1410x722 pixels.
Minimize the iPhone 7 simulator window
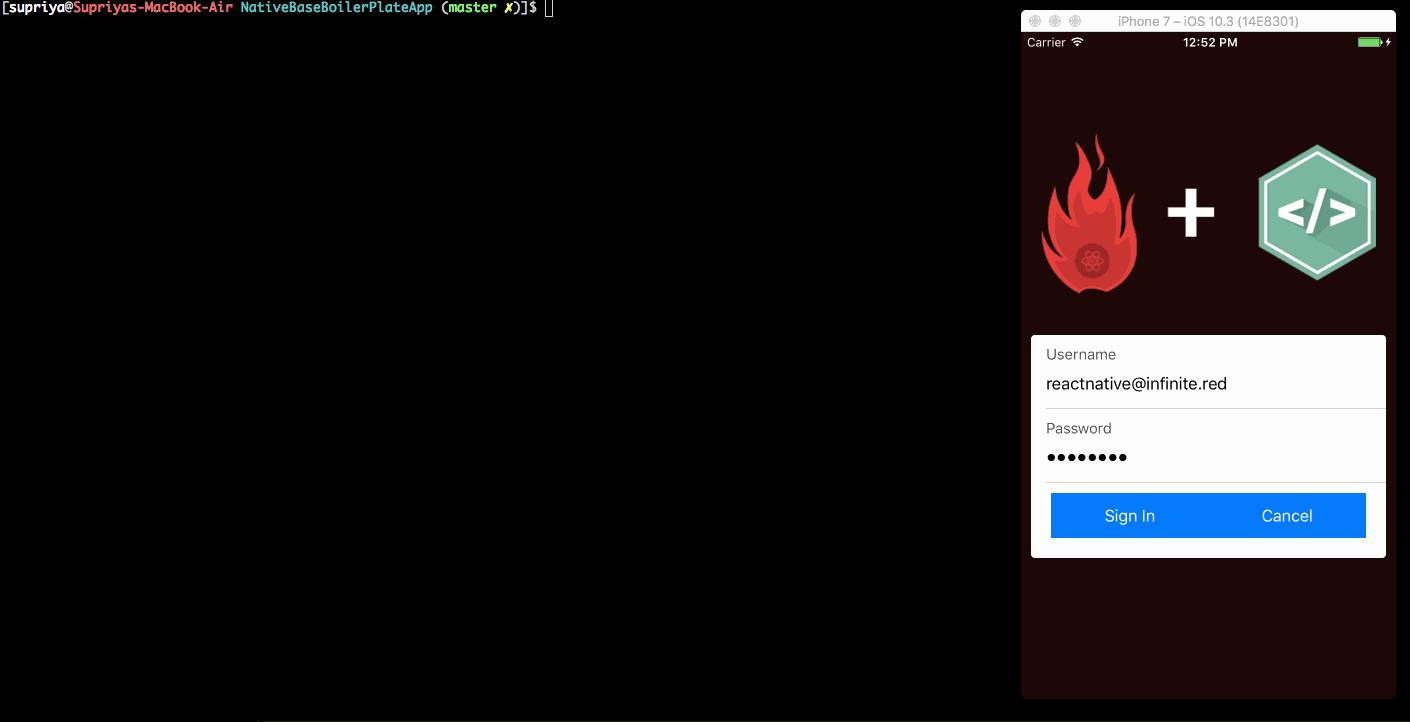(1055, 21)
